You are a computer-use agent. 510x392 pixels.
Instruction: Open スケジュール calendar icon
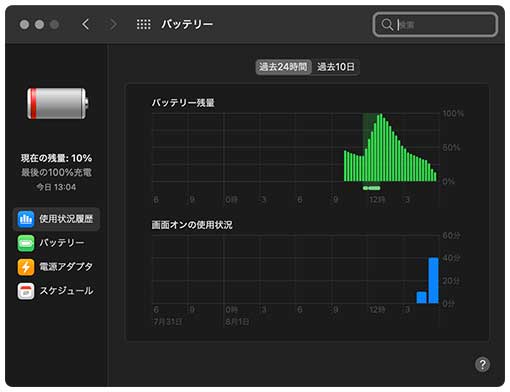coord(26,291)
